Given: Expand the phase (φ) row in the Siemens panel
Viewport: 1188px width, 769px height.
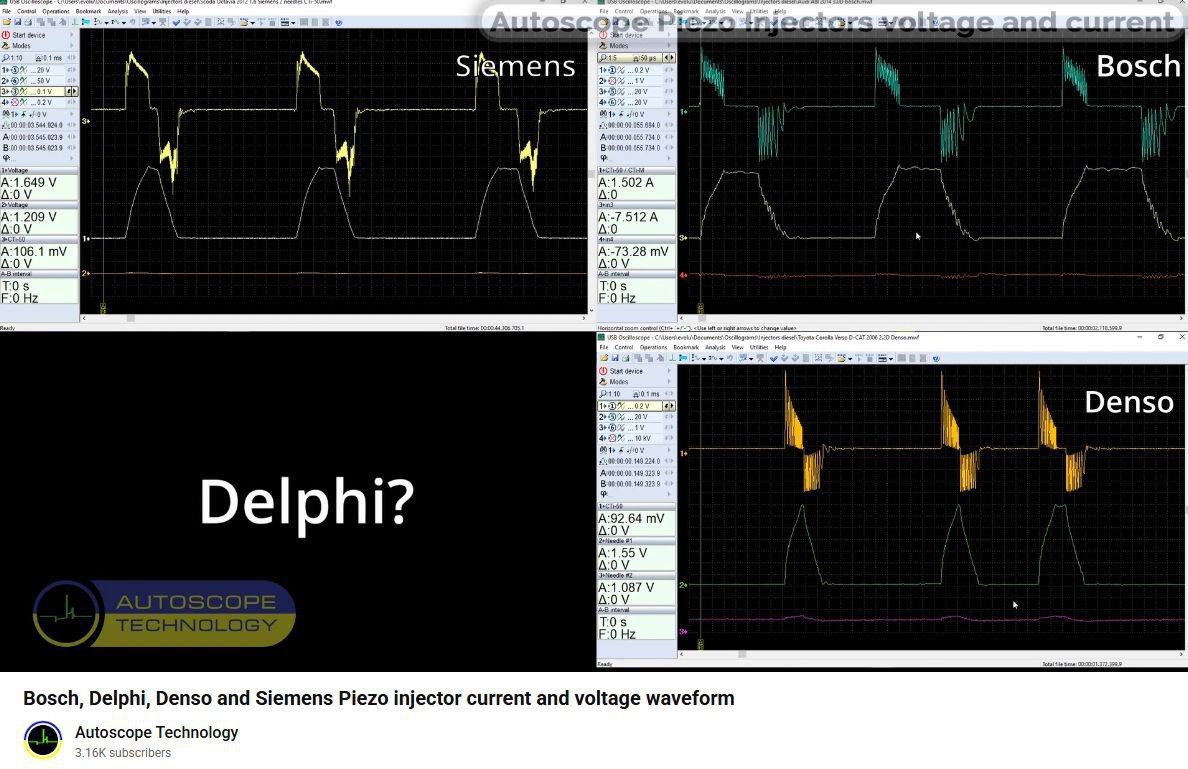Looking at the screenshot, I should 72,158.
